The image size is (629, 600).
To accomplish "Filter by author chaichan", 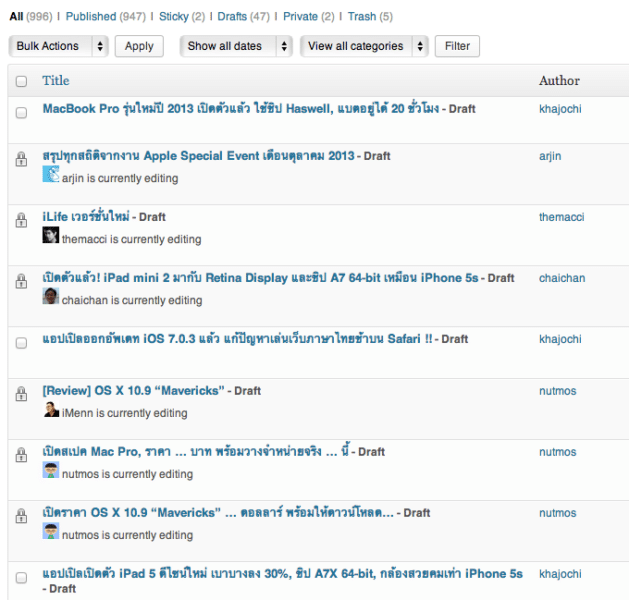I will pos(562,278).
